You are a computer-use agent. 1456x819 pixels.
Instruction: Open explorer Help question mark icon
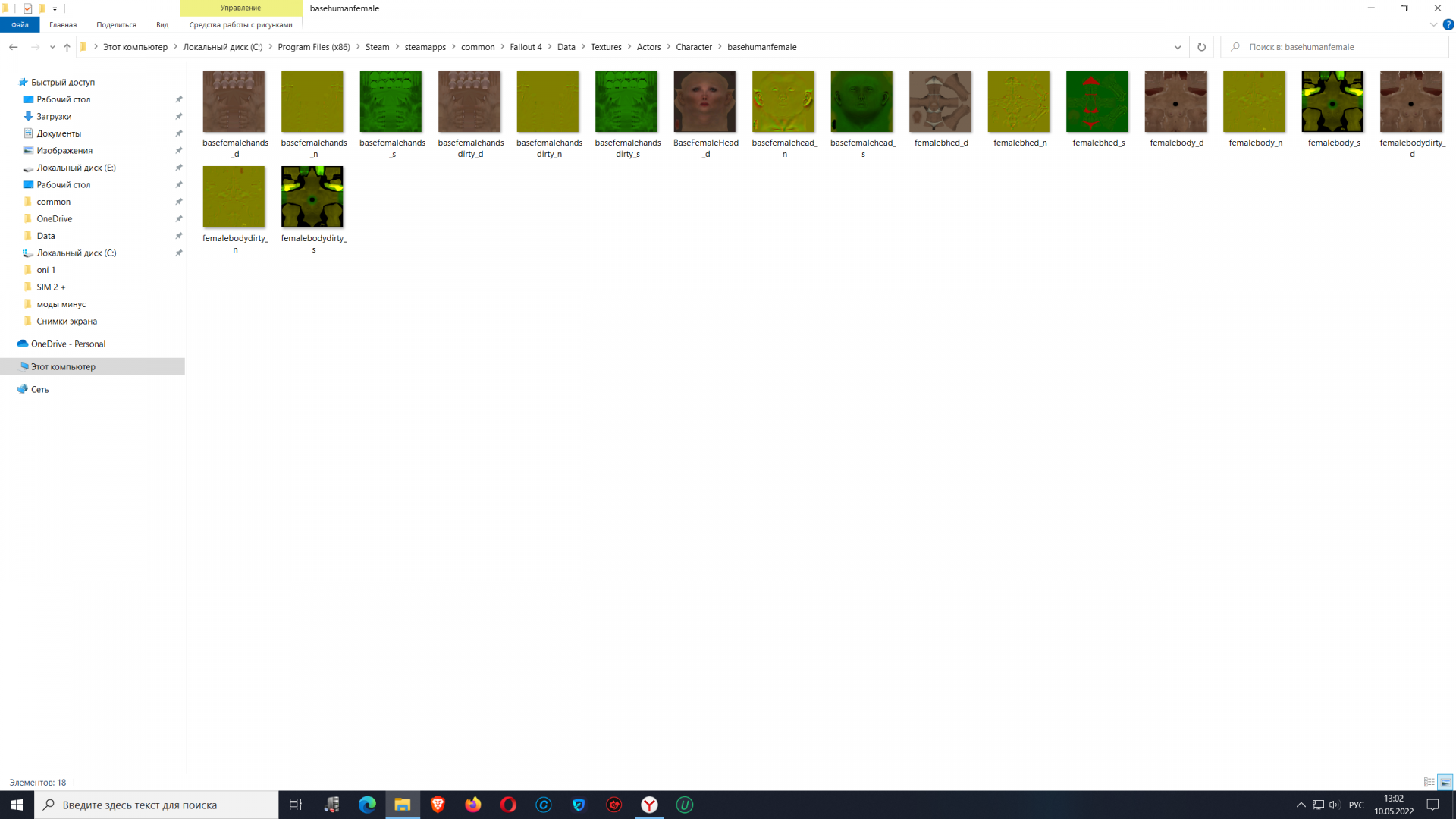click(1448, 25)
